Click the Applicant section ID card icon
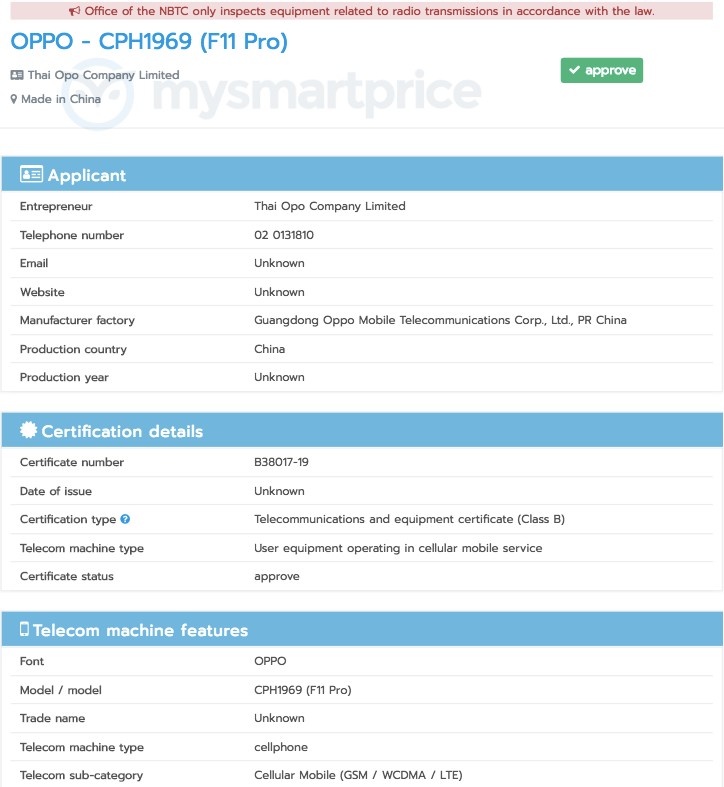The height and width of the screenshot is (787, 724). 31,174
